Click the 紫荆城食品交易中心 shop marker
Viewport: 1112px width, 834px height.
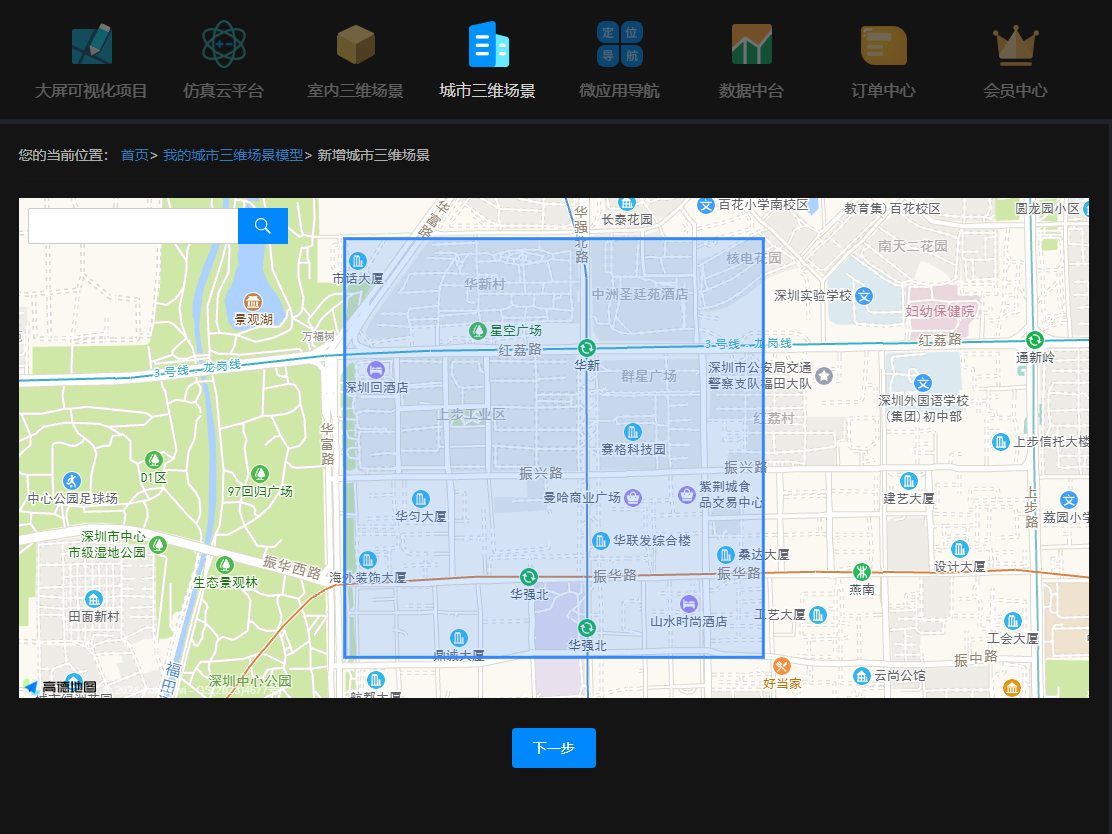pyautogui.click(x=686, y=494)
